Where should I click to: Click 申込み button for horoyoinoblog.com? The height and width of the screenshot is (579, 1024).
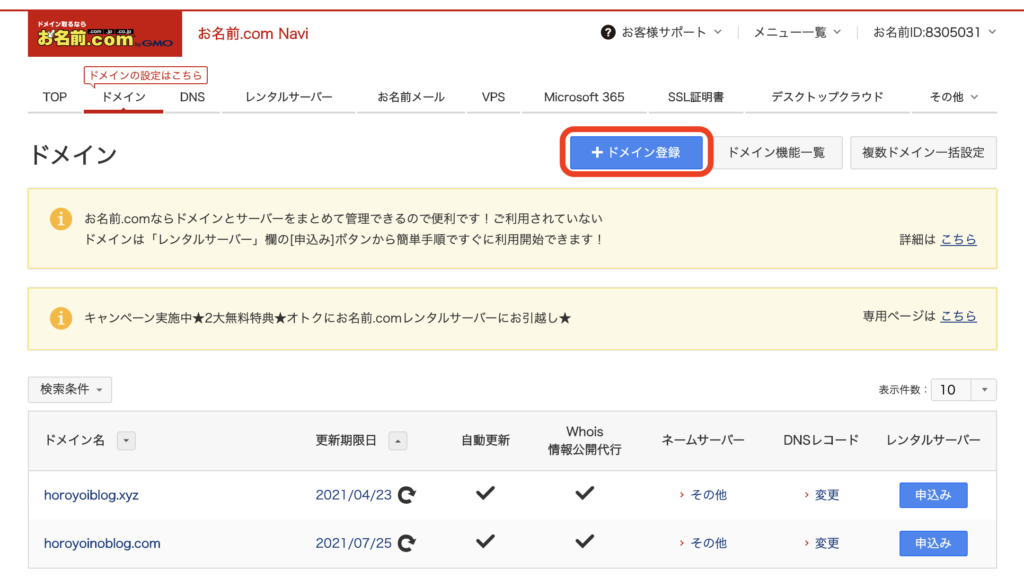tap(933, 543)
